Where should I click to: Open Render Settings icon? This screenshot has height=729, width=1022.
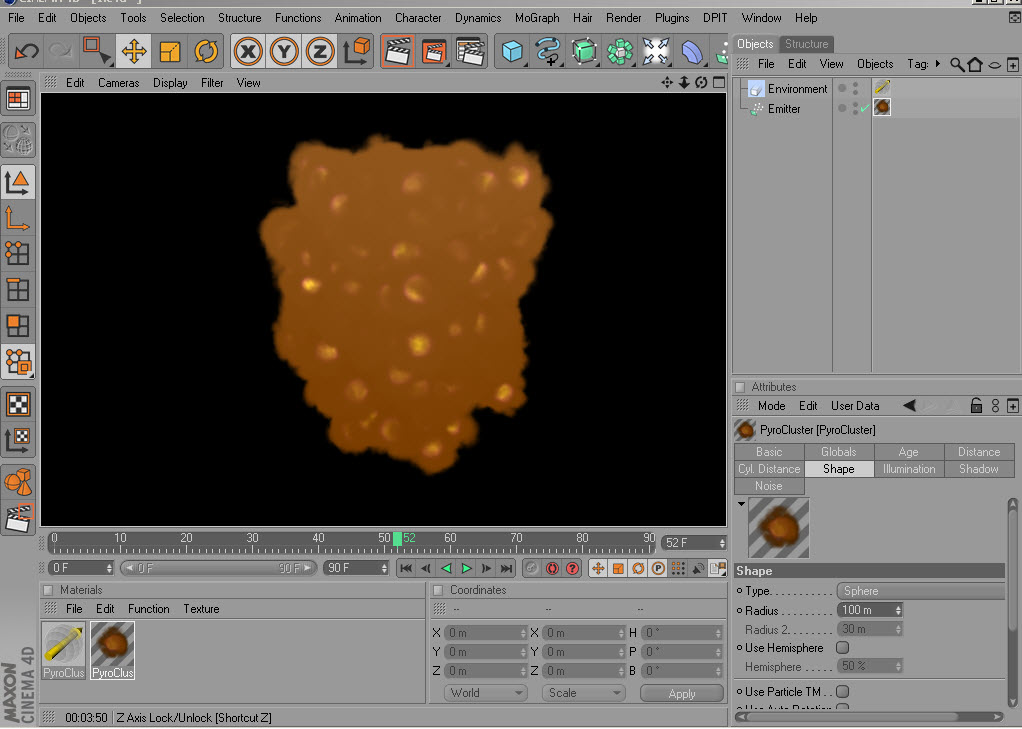point(471,51)
